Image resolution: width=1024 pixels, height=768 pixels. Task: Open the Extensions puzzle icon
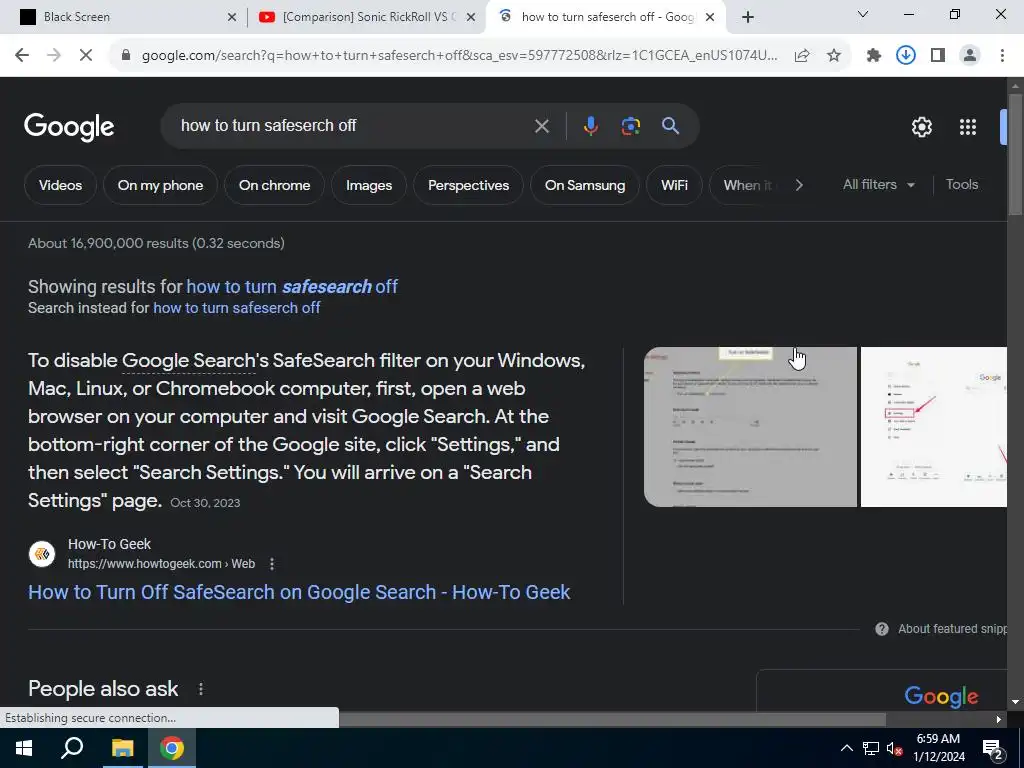coord(874,56)
